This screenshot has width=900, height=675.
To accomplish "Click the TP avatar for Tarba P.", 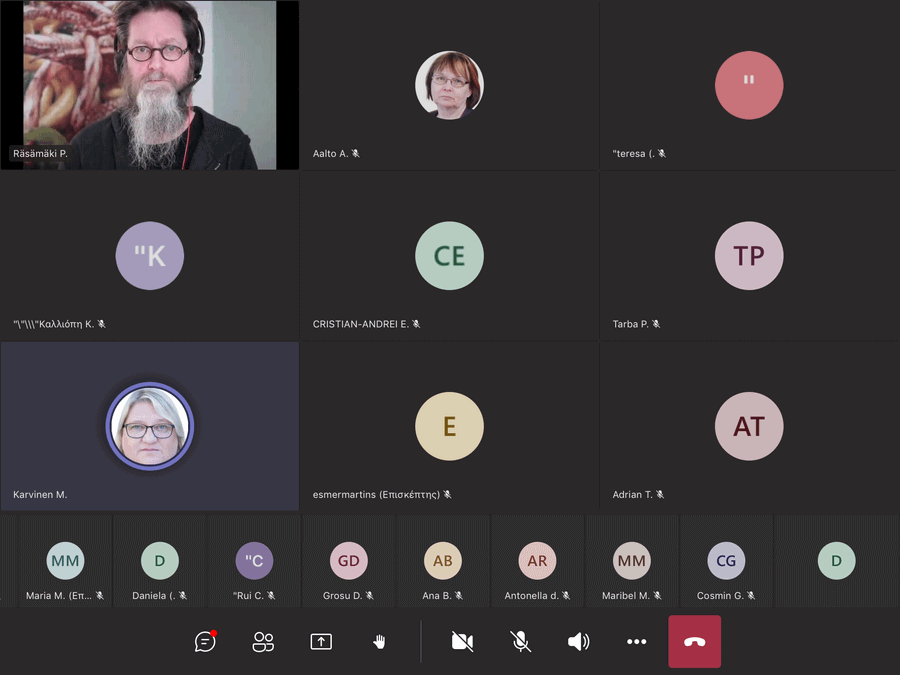I will [x=749, y=256].
